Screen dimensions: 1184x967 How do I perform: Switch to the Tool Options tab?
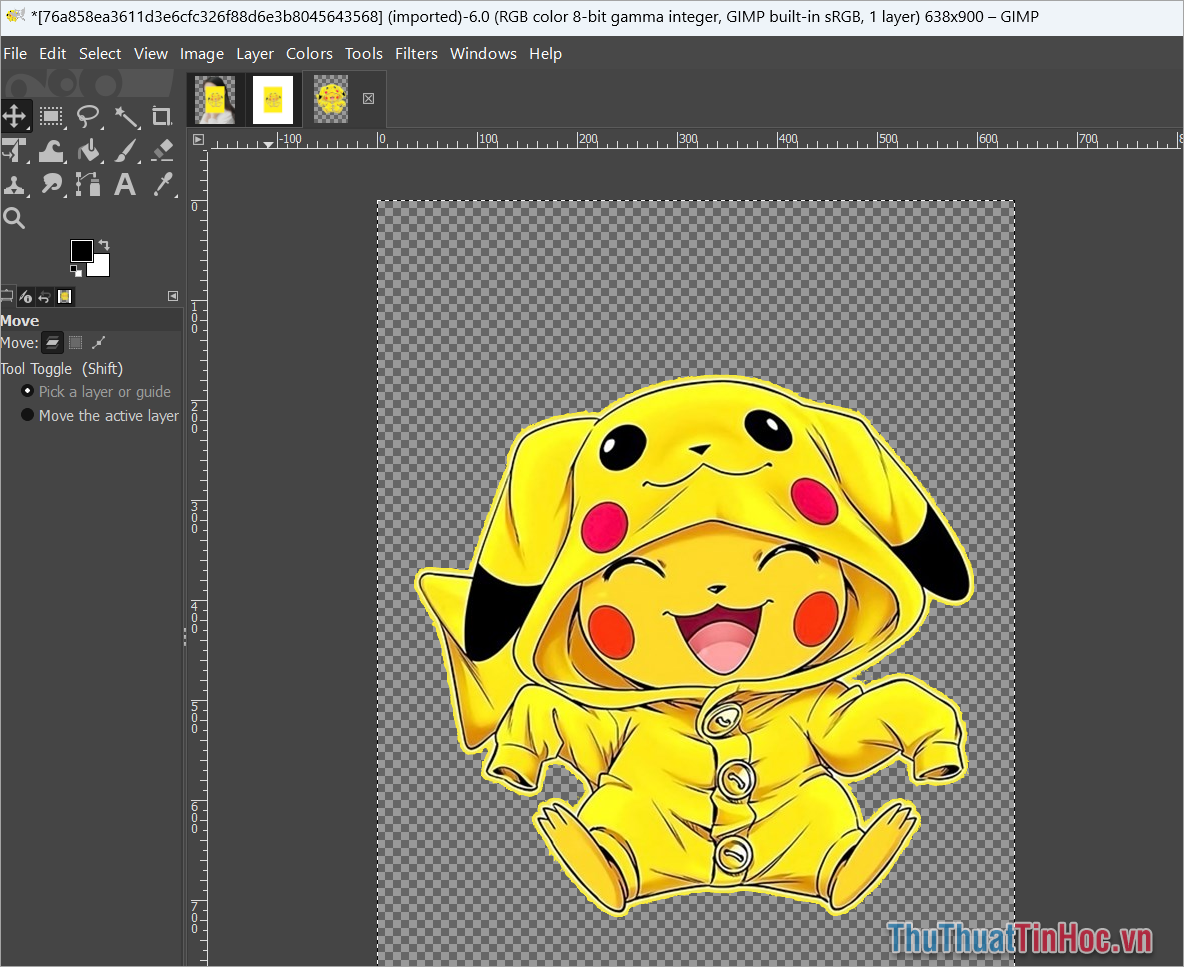click(x=7, y=297)
